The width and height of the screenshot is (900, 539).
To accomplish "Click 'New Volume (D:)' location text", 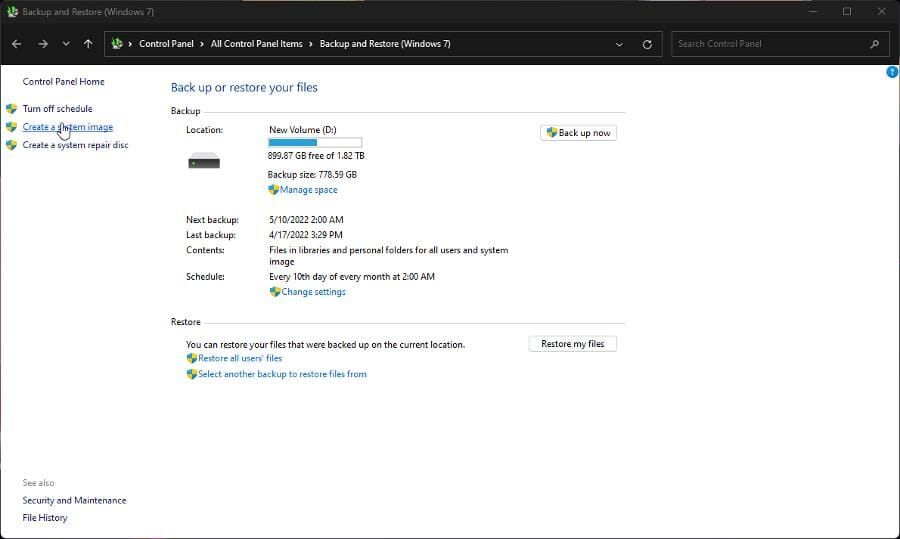I will coord(303,130).
